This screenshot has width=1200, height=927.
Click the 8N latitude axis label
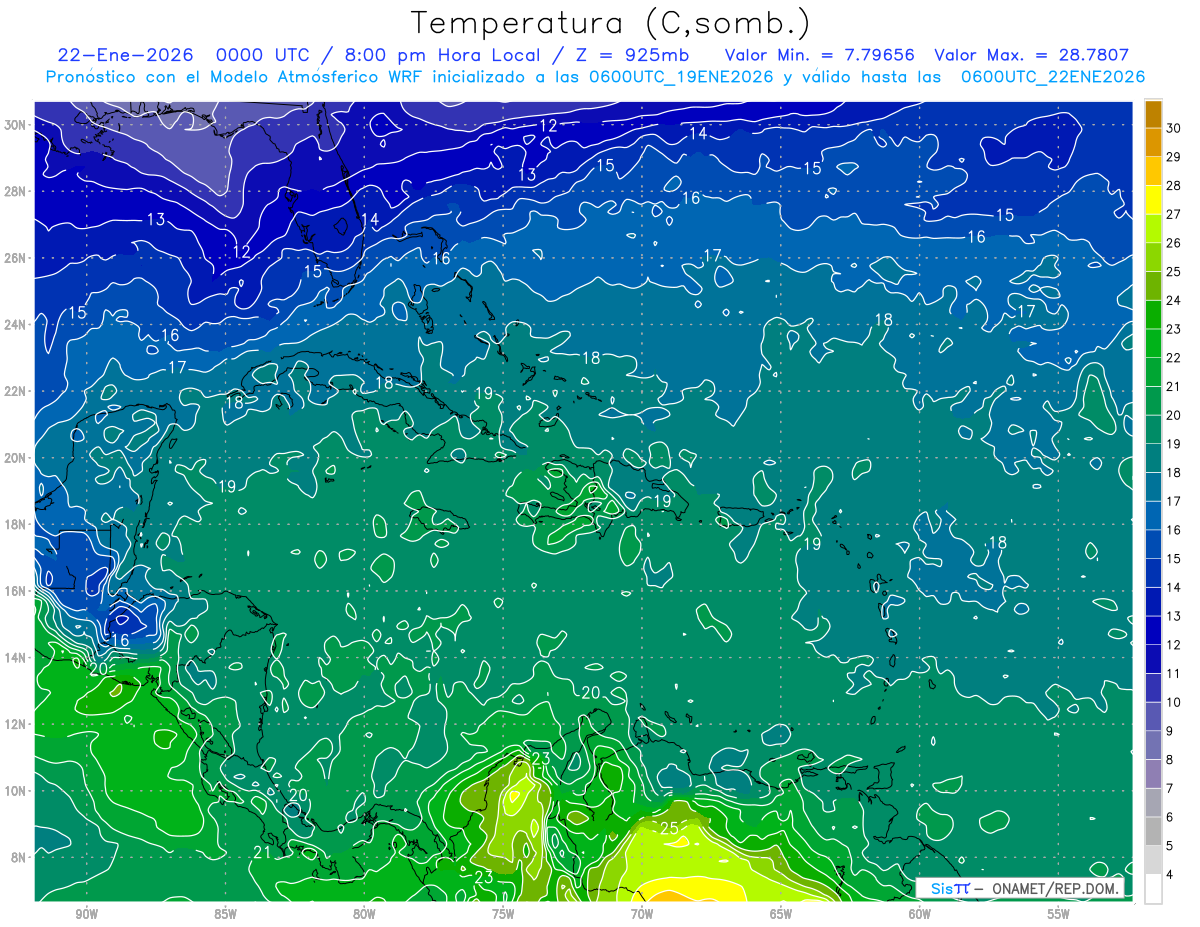point(20,857)
